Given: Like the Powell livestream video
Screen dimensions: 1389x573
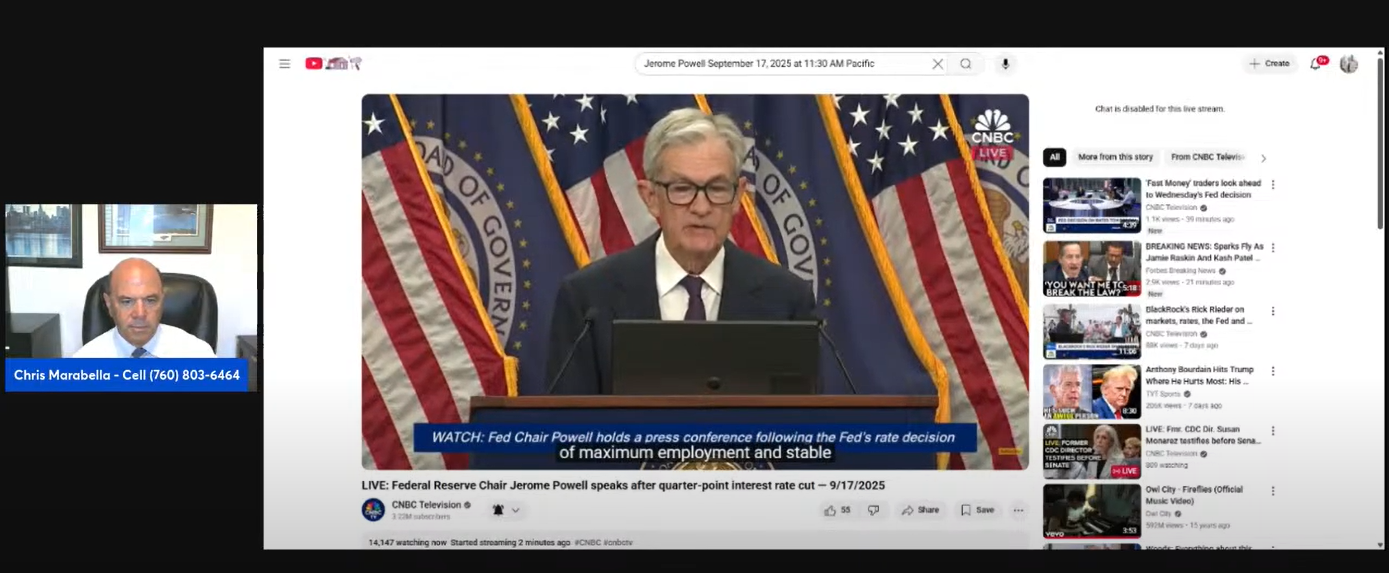Looking at the screenshot, I should tap(837, 510).
